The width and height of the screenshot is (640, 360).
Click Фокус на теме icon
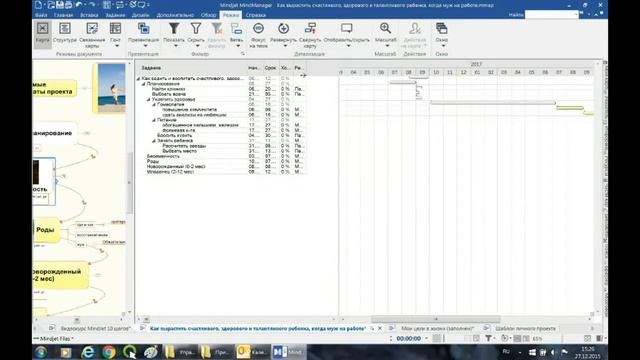tap(258, 29)
